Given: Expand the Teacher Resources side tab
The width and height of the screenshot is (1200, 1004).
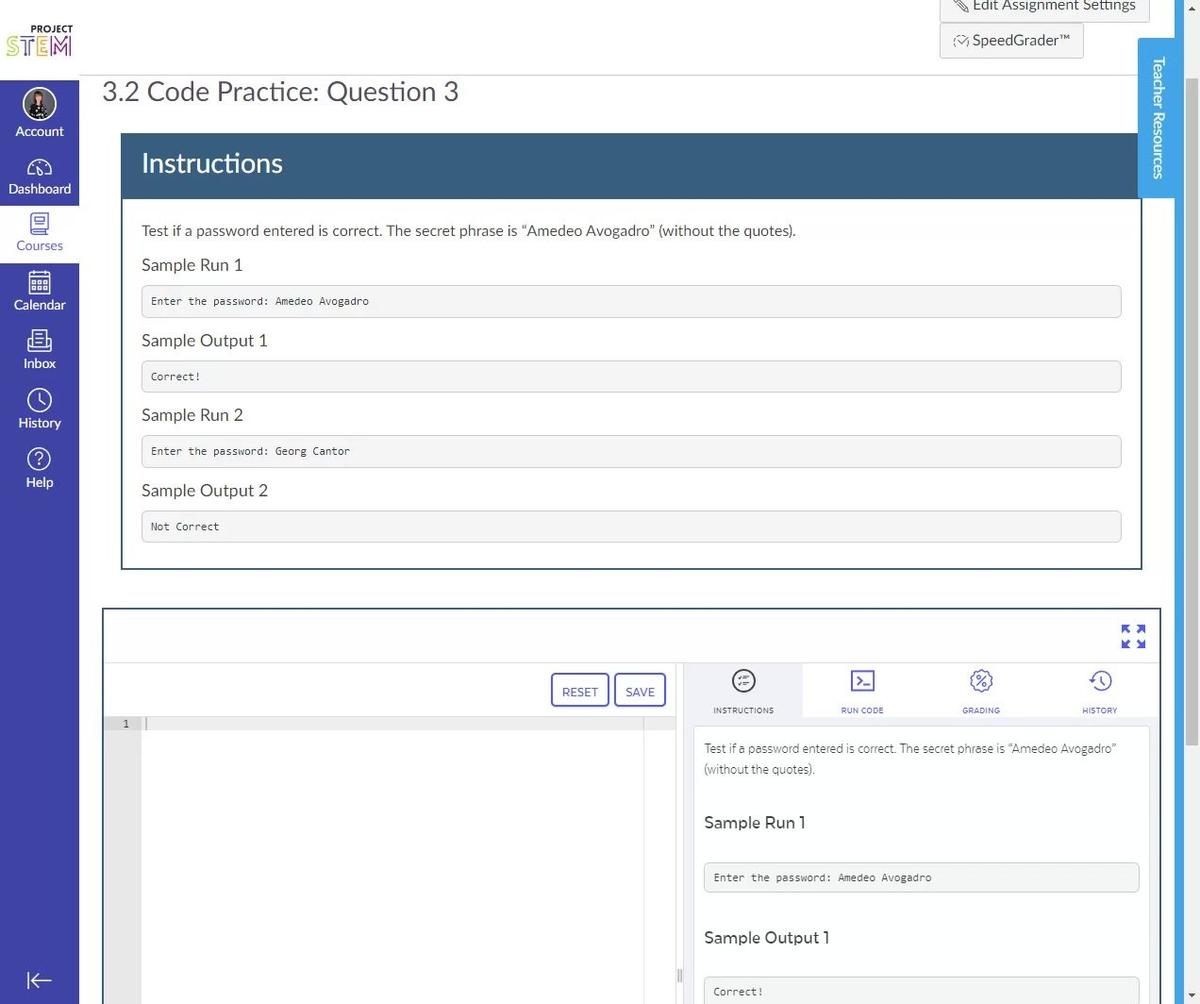Looking at the screenshot, I should 1157,118.
